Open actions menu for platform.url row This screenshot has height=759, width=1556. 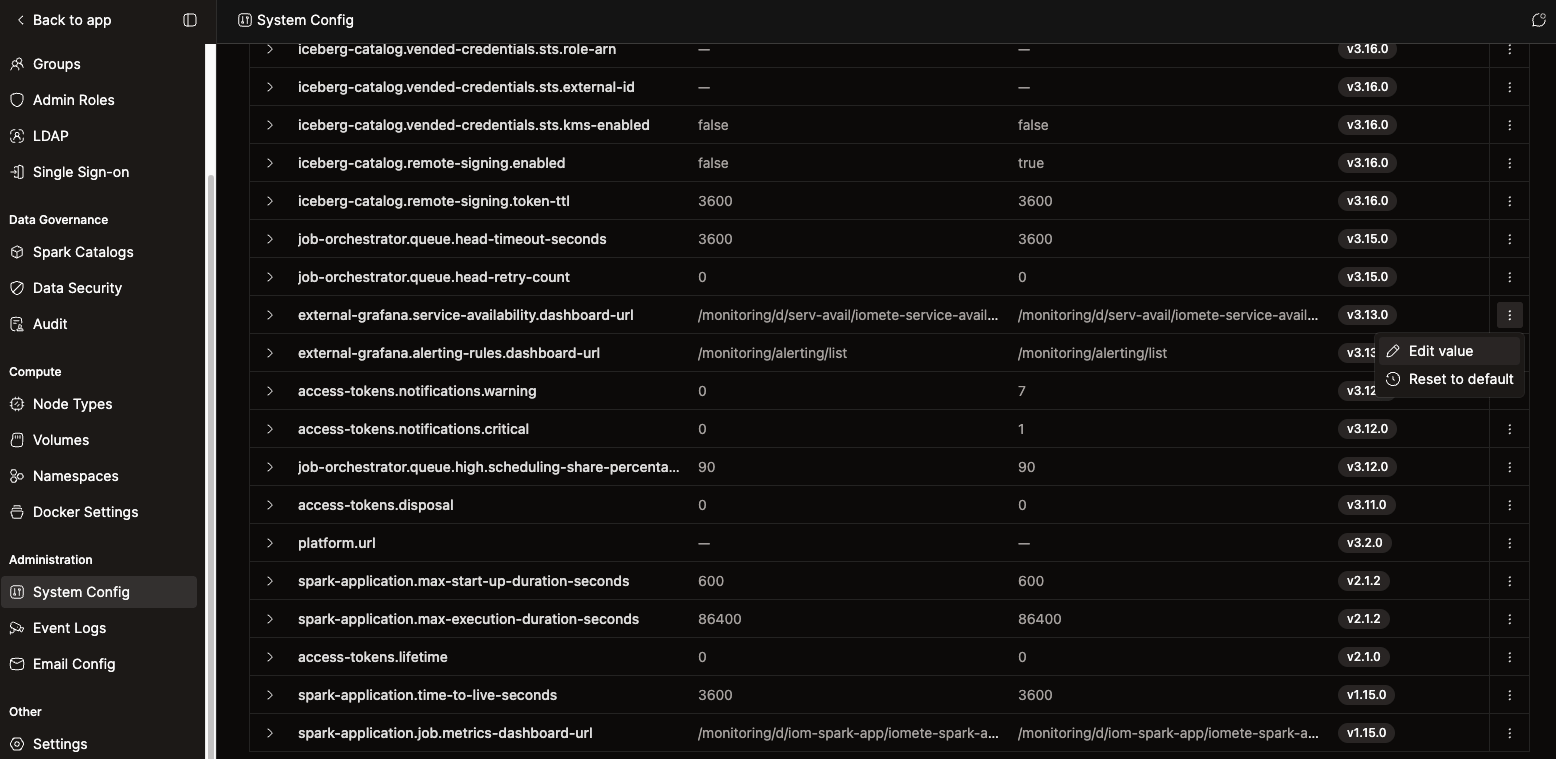click(x=1509, y=543)
